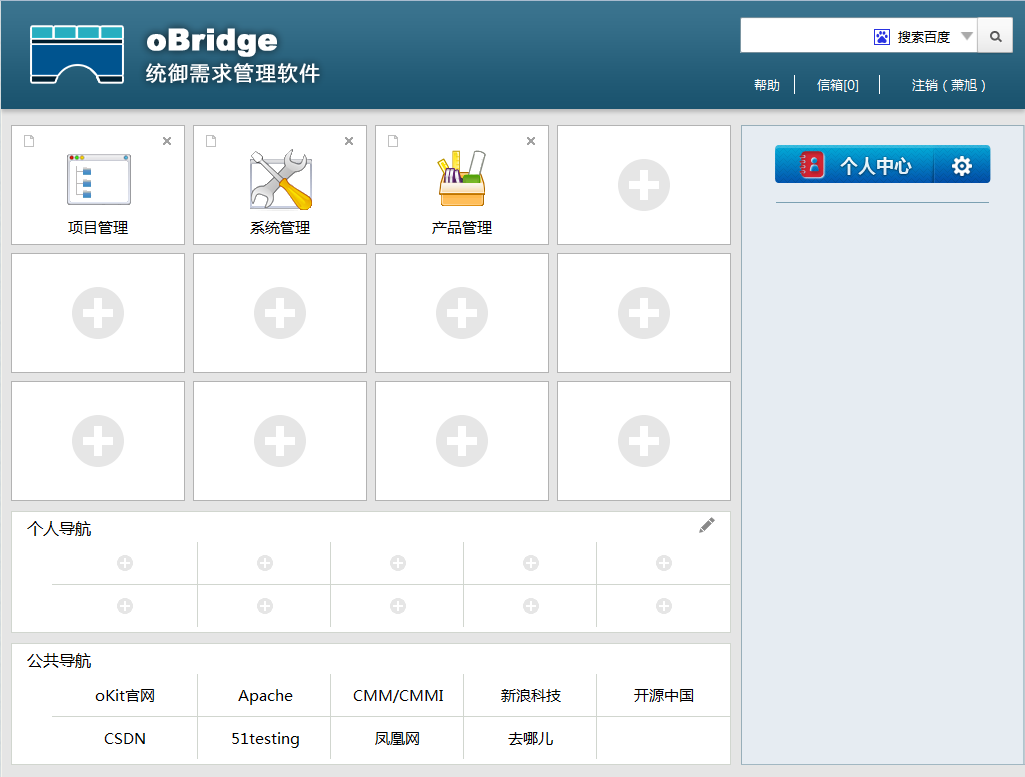Image resolution: width=1025 pixels, height=777 pixels.
Task: Click the 个人导航 heading
Action: tap(59, 529)
